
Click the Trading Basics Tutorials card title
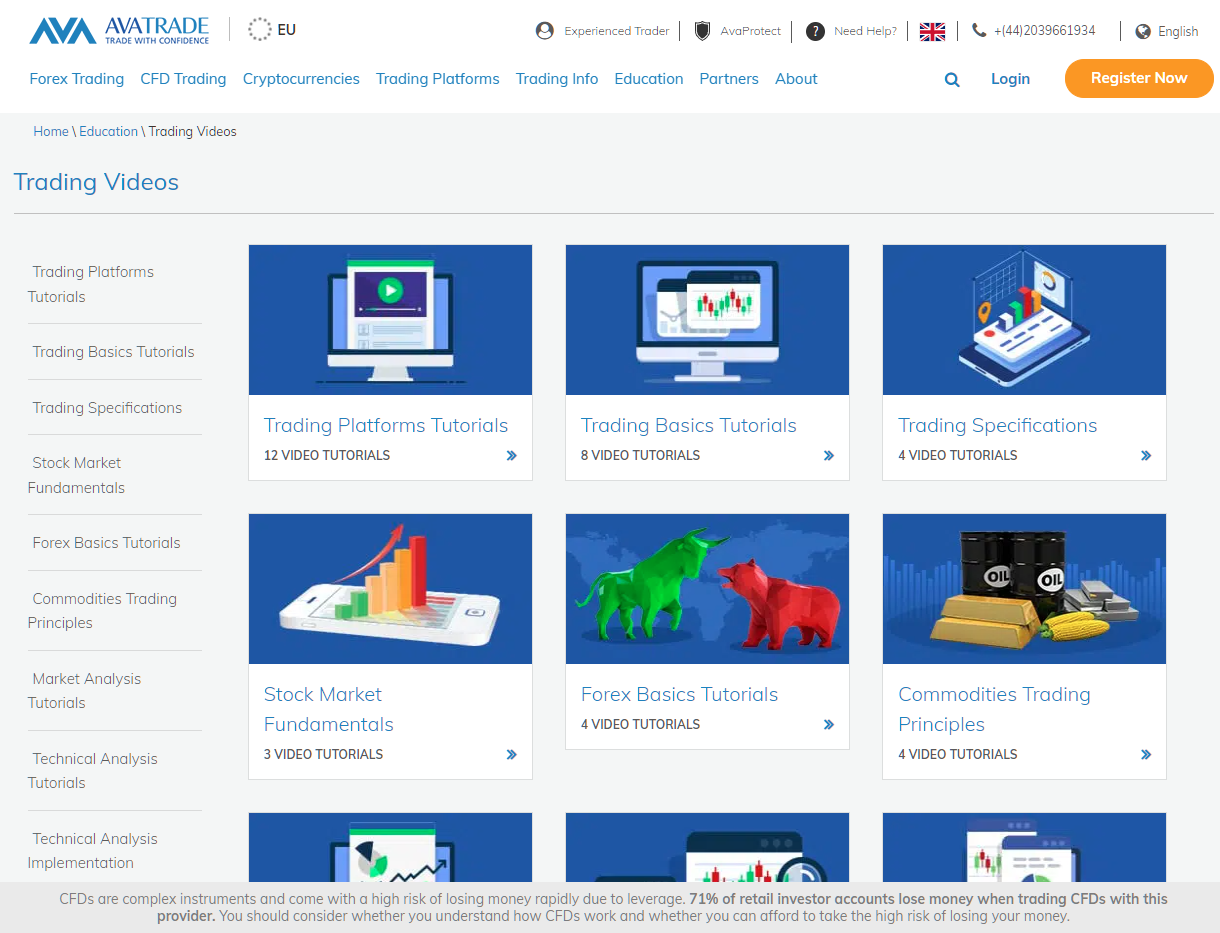(x=689, y=425)
